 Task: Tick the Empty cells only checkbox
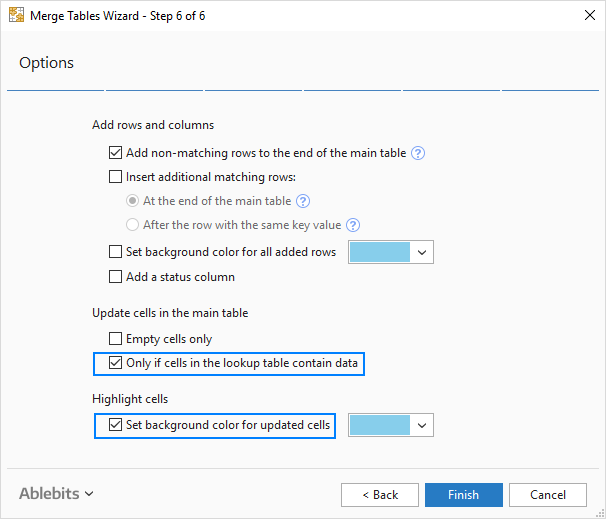pyautogui.click(x=115, y=339)
